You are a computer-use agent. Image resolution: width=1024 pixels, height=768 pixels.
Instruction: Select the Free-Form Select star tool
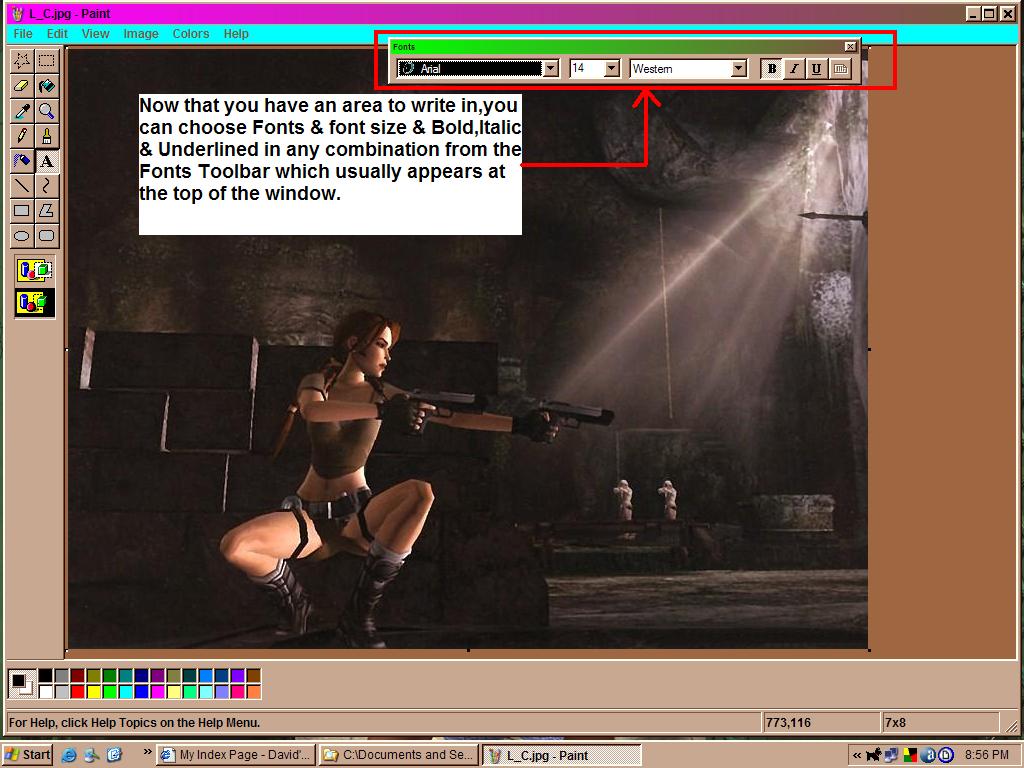tap(21, 61)
